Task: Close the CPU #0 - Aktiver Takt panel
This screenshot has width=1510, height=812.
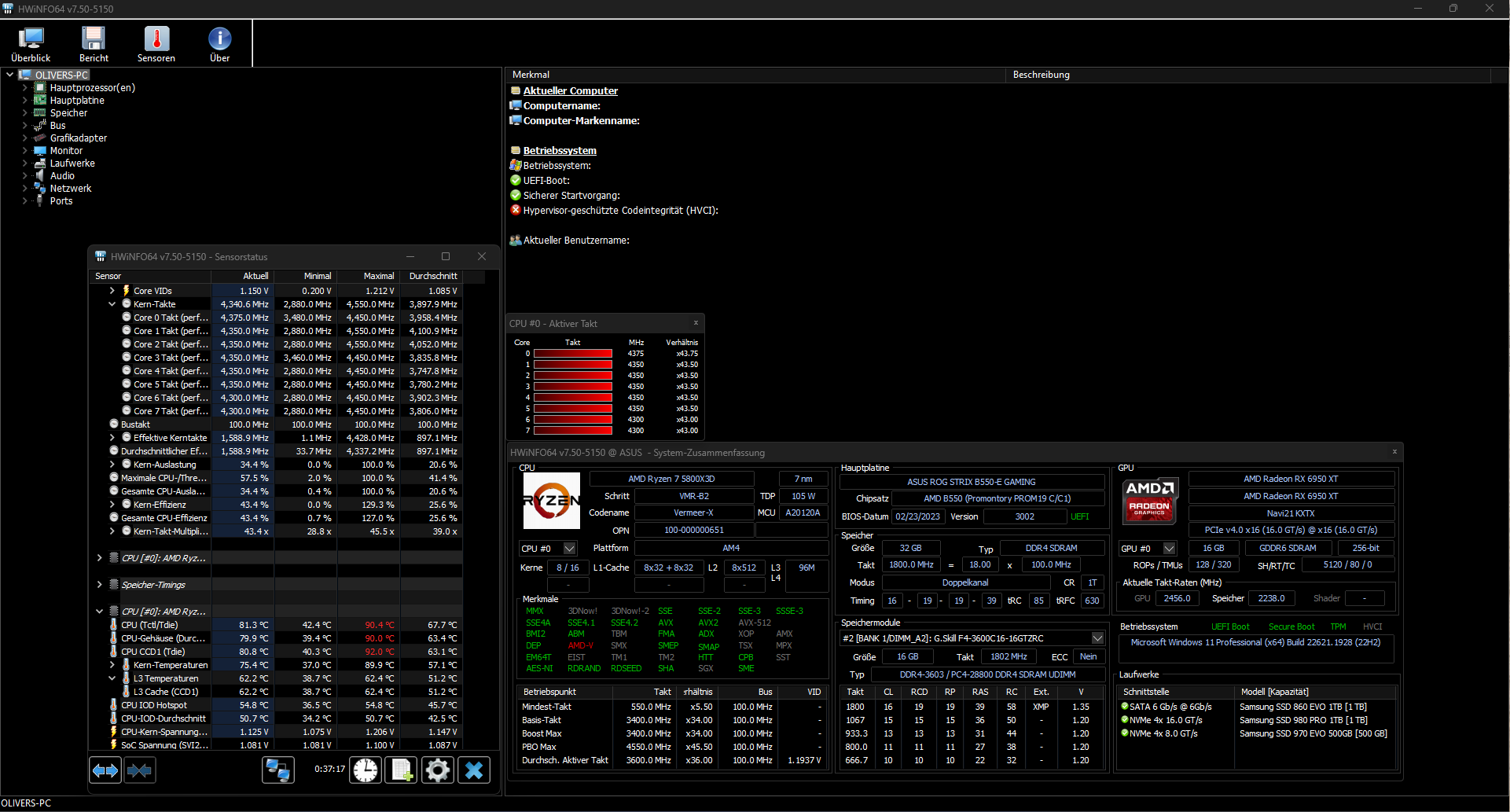Action: (x=696, y=323)
